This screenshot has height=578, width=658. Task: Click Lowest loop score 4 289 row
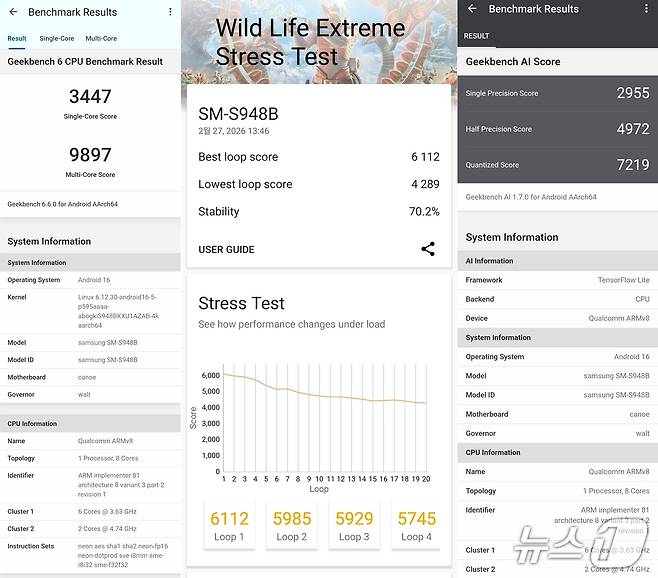(x=319, y=184)
